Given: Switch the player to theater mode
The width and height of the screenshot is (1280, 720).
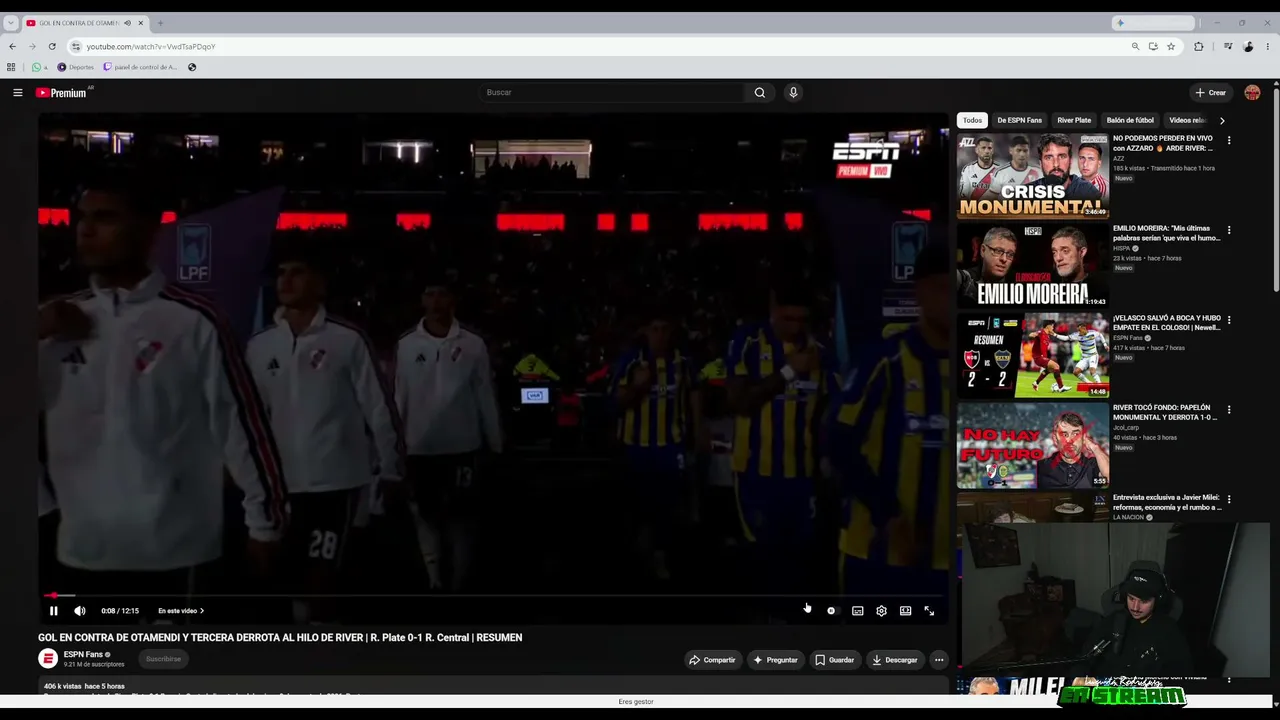Looking at the screenshot, I should coord(905,611).
